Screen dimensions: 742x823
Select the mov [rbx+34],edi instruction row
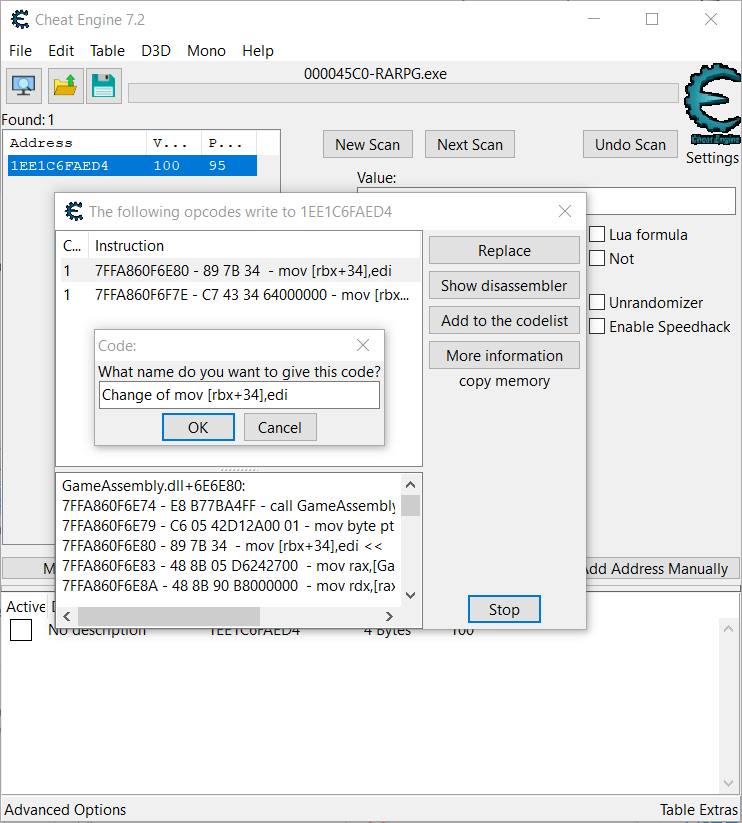(x=240, y=270)
